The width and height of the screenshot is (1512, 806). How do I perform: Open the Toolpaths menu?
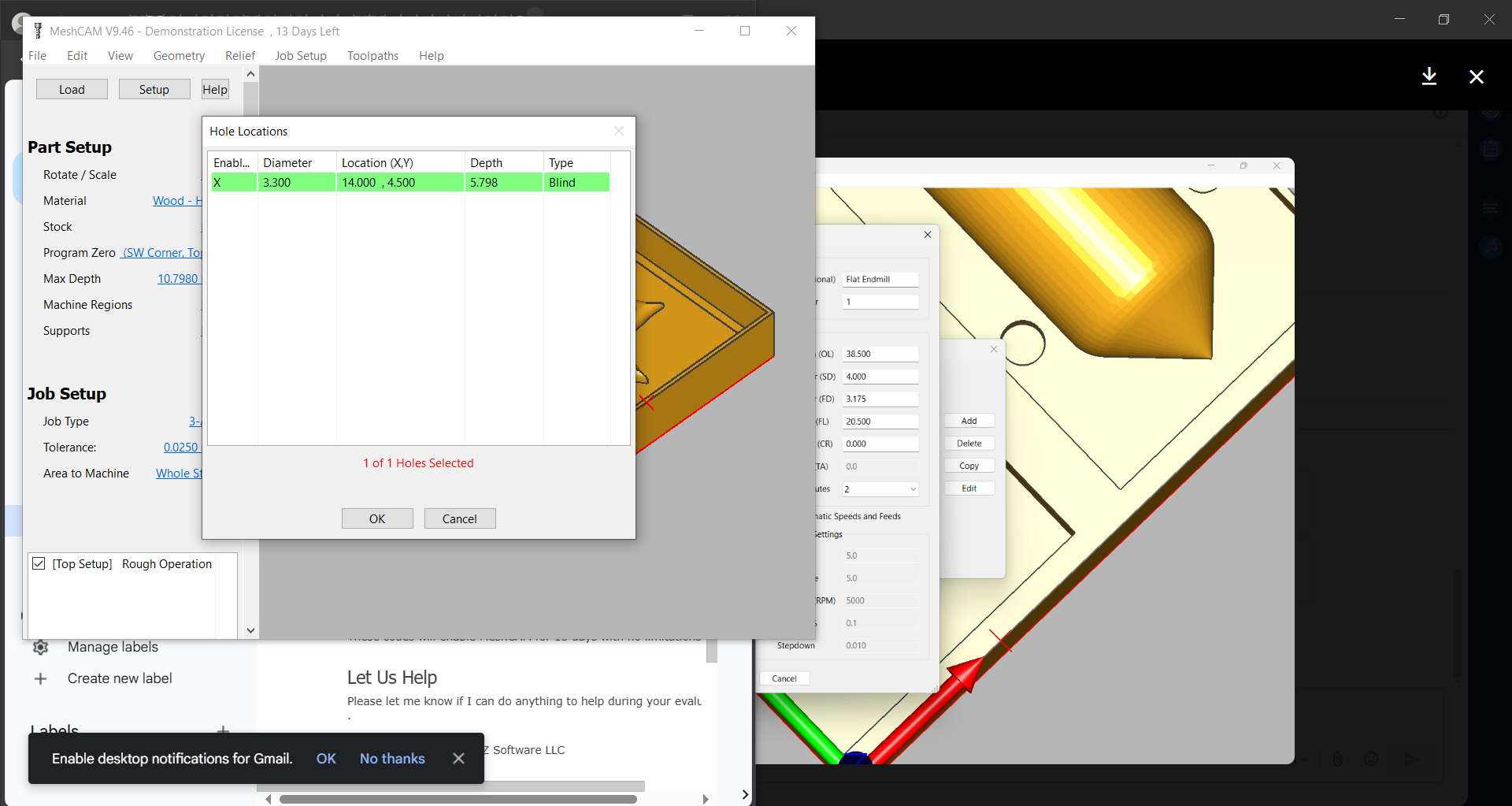click(x=372, y=55)
